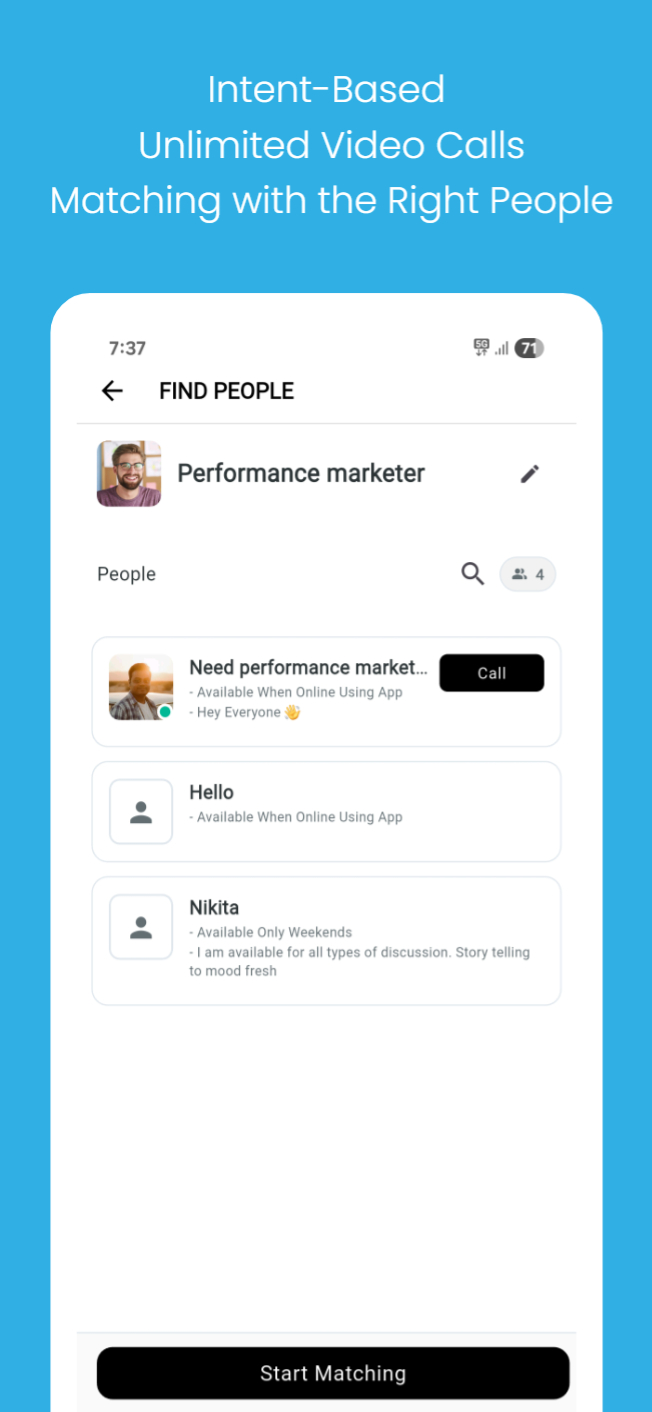Click the default avatar icon on Hello's card
The height and width of the screenshot is (1412, 652).
[x=140, y=811]
